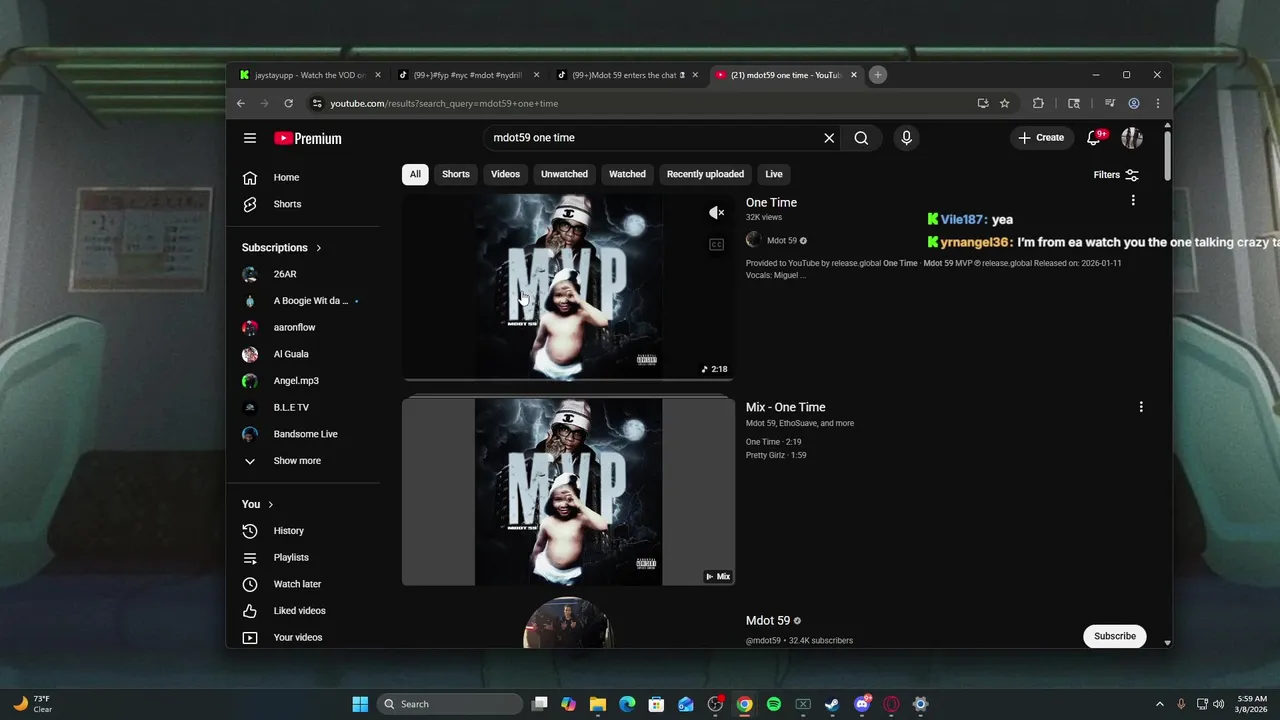Open the options menu for One Time
Image resolution: width=1280 pixels, height=720 pixels.
click(1133, 201)
